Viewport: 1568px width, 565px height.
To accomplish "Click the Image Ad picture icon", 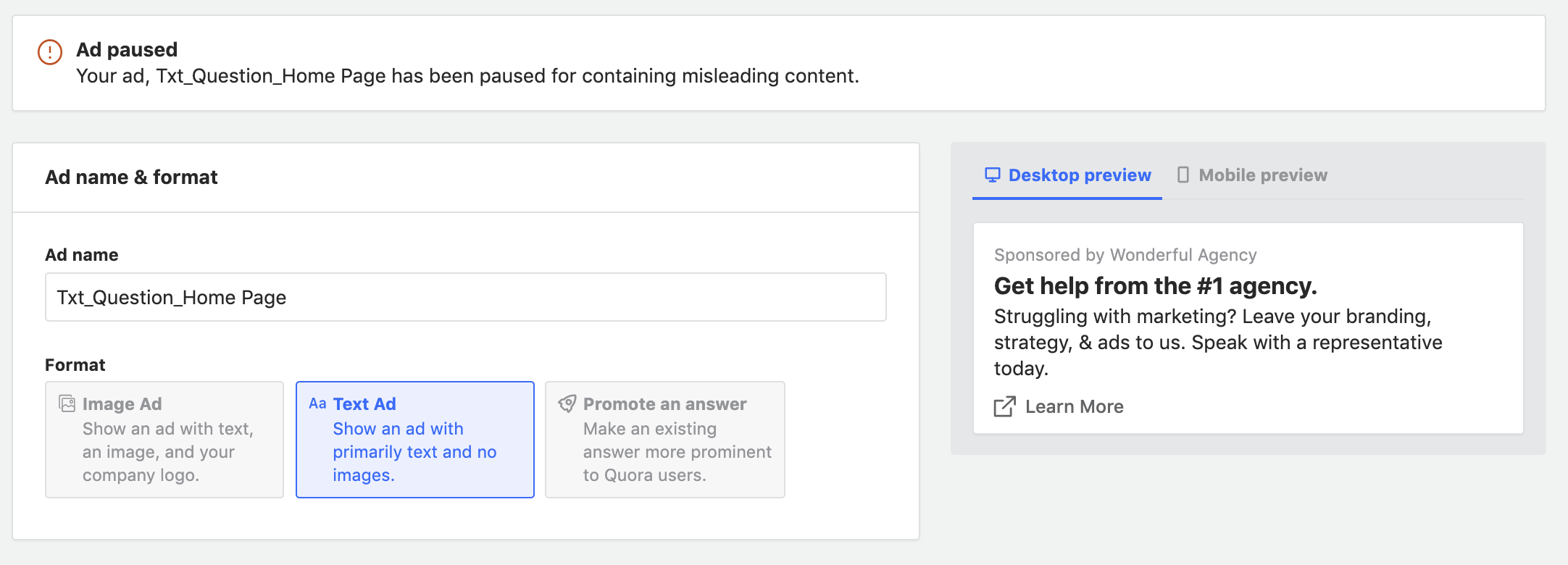I will click(x=67, y=403).
